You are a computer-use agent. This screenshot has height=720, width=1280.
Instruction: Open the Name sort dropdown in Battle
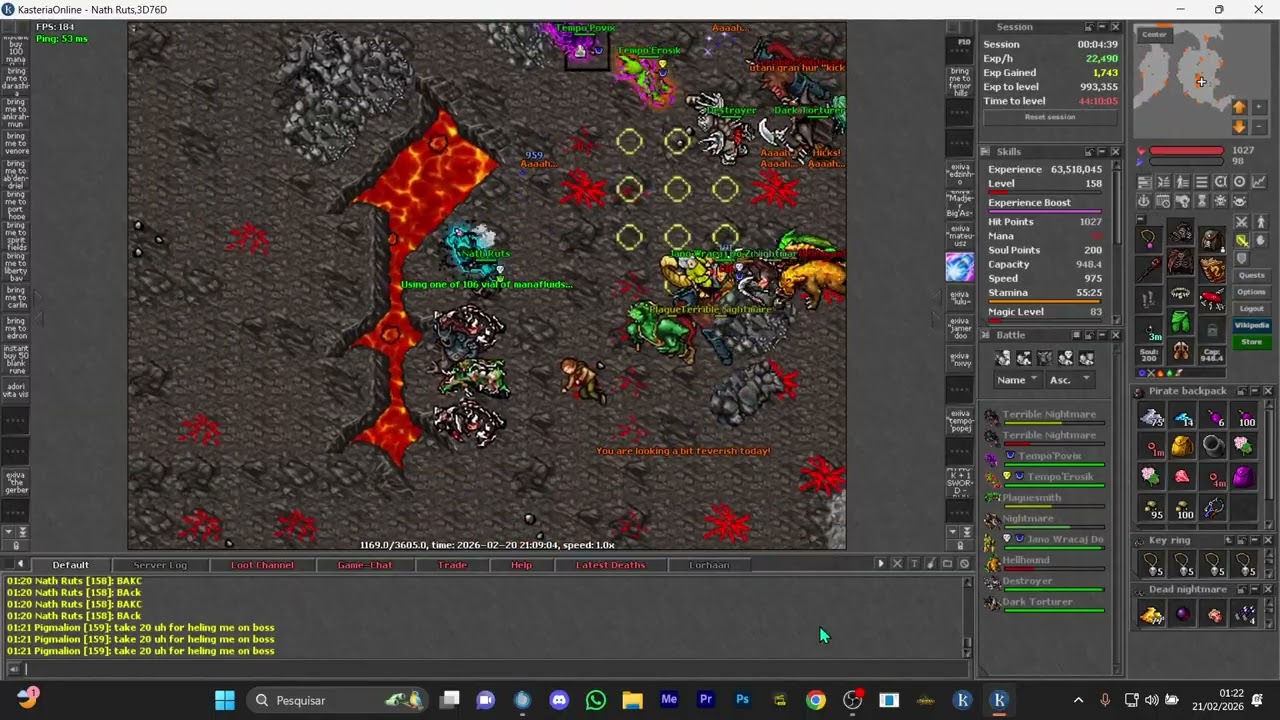tap(1017, 379)
